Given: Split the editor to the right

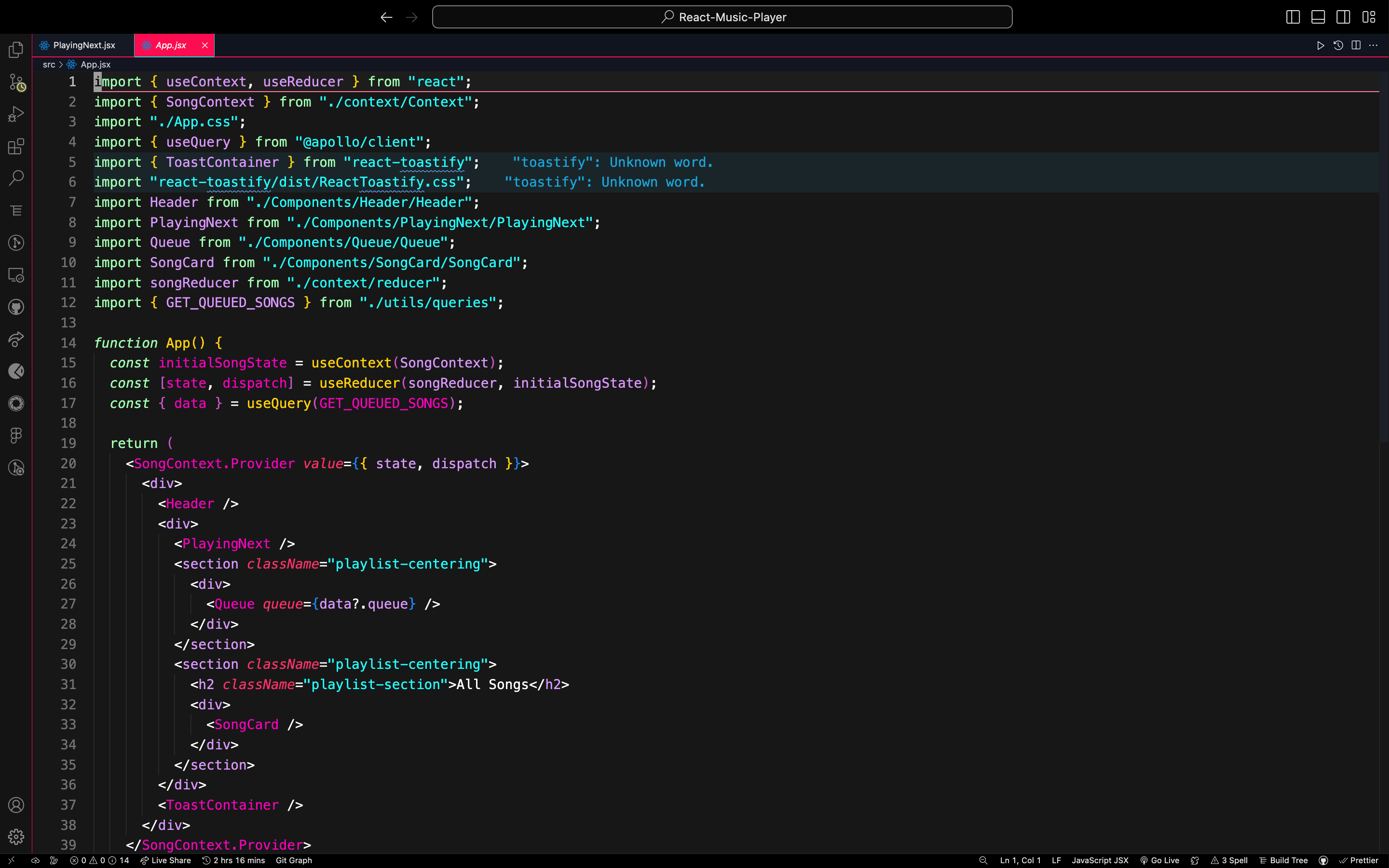Looking at the screenshot, I should [1356, 45].
